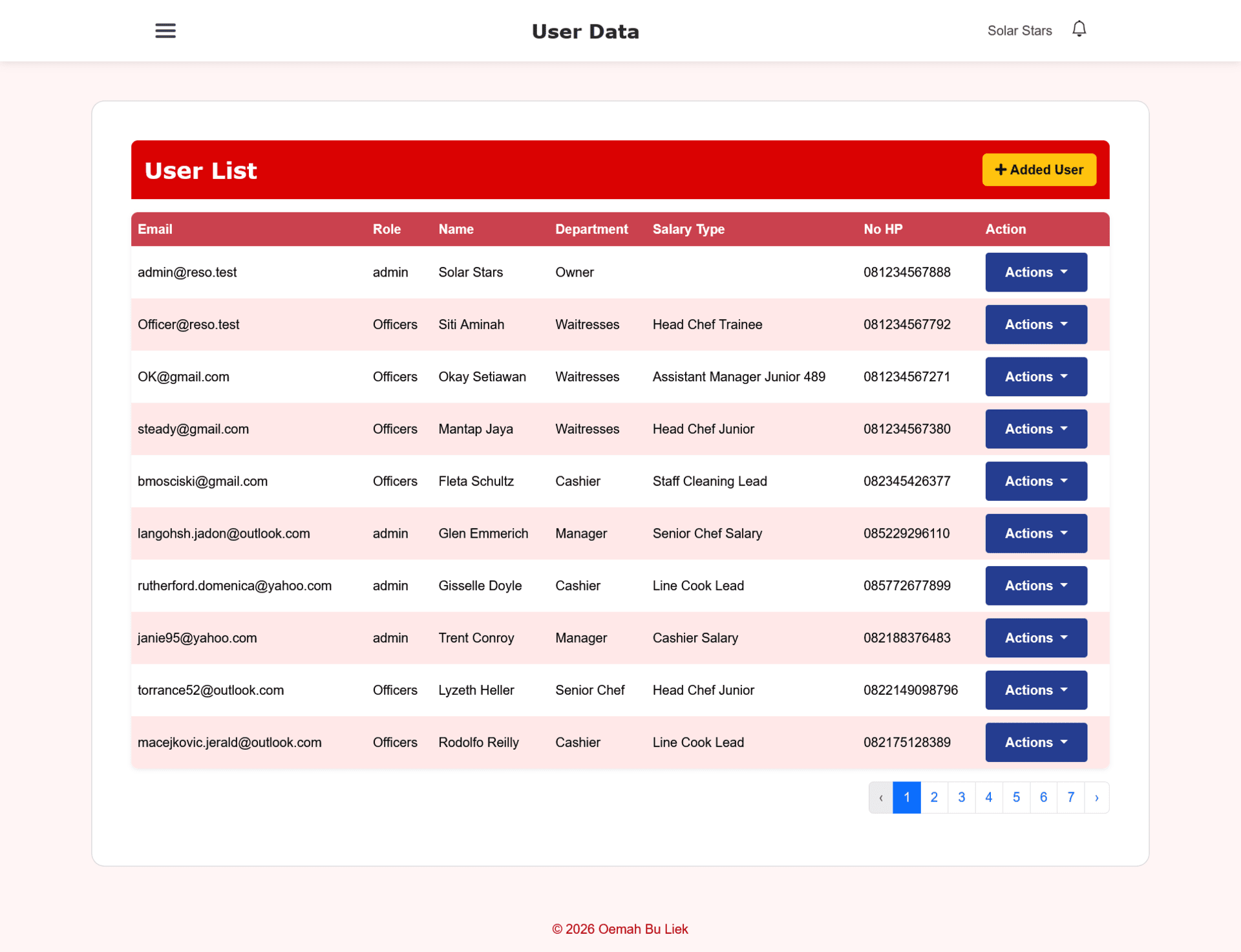Navigate to last page 7
The width and height of the screenshot is (1241, 952).
pyautogui.click(x=1070, y=798)
